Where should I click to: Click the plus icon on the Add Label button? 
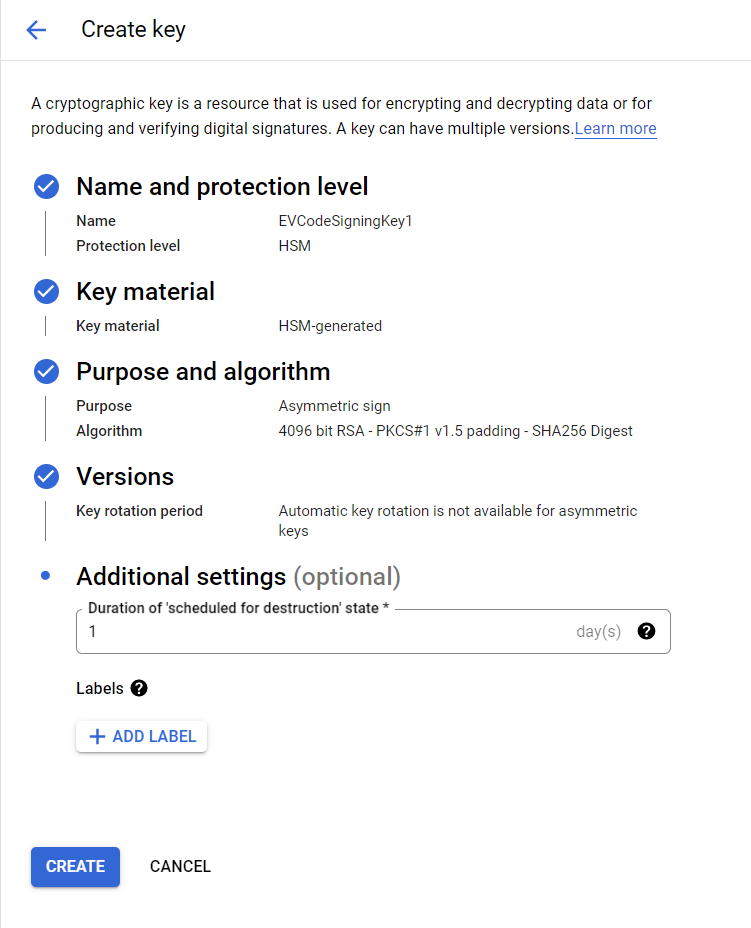[98, 736]
